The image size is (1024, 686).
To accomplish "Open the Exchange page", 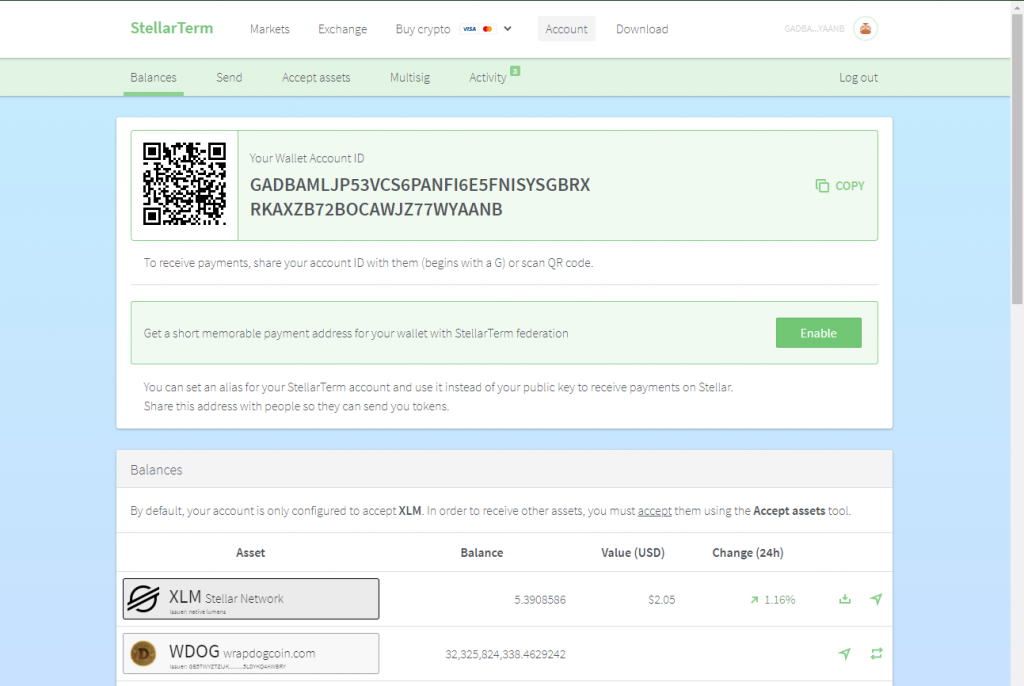I will click(x=342, y=29).
